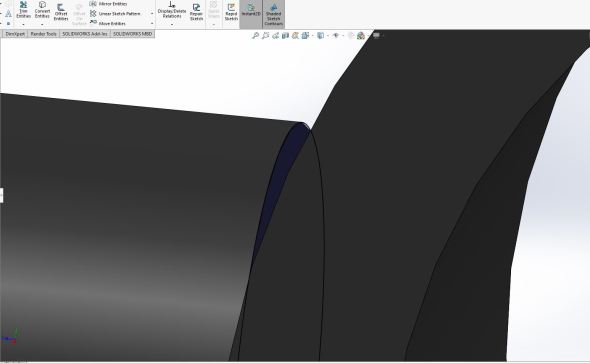Click the Apply Scene icon
Viewport: 590px width, 363px height.
tap(360, 35)
